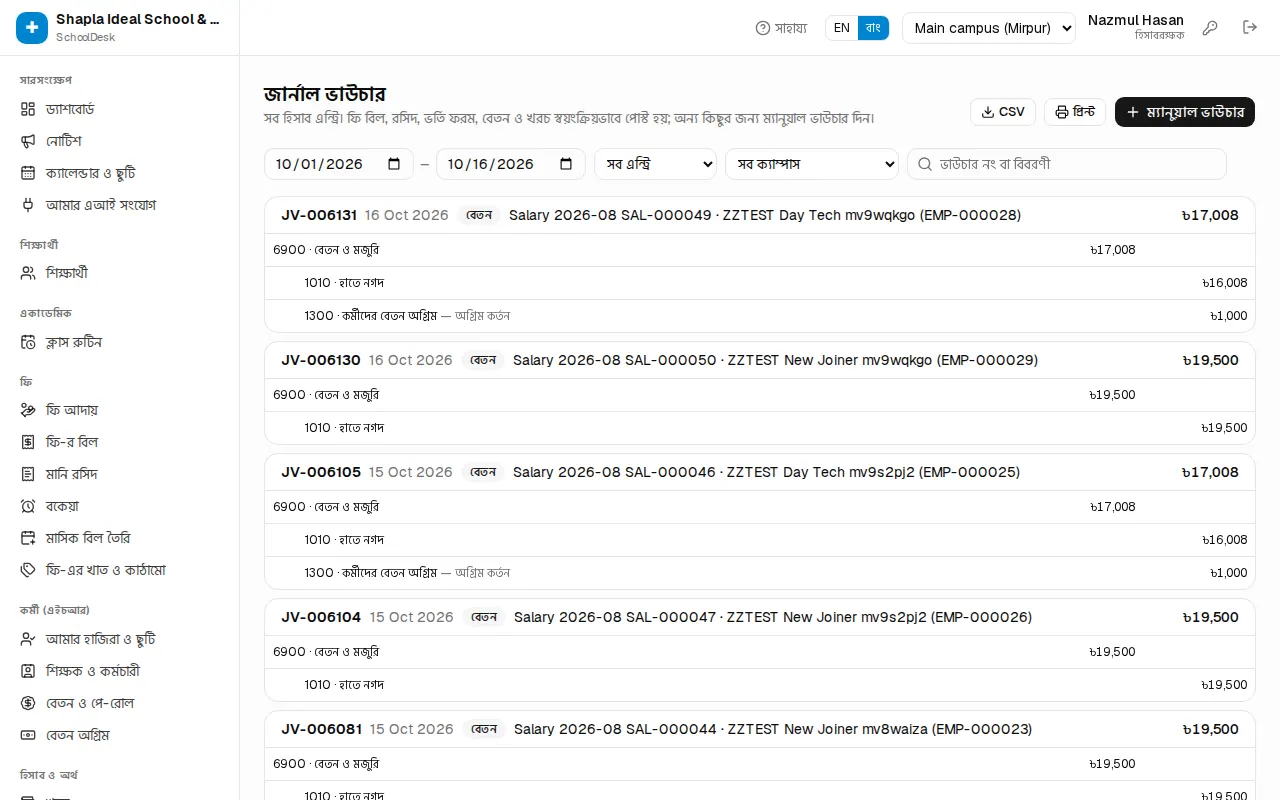1280x800 pixels.
Task: Click the ম্যানুয়াল ভাউচার button
Action: click(1185, 112)
